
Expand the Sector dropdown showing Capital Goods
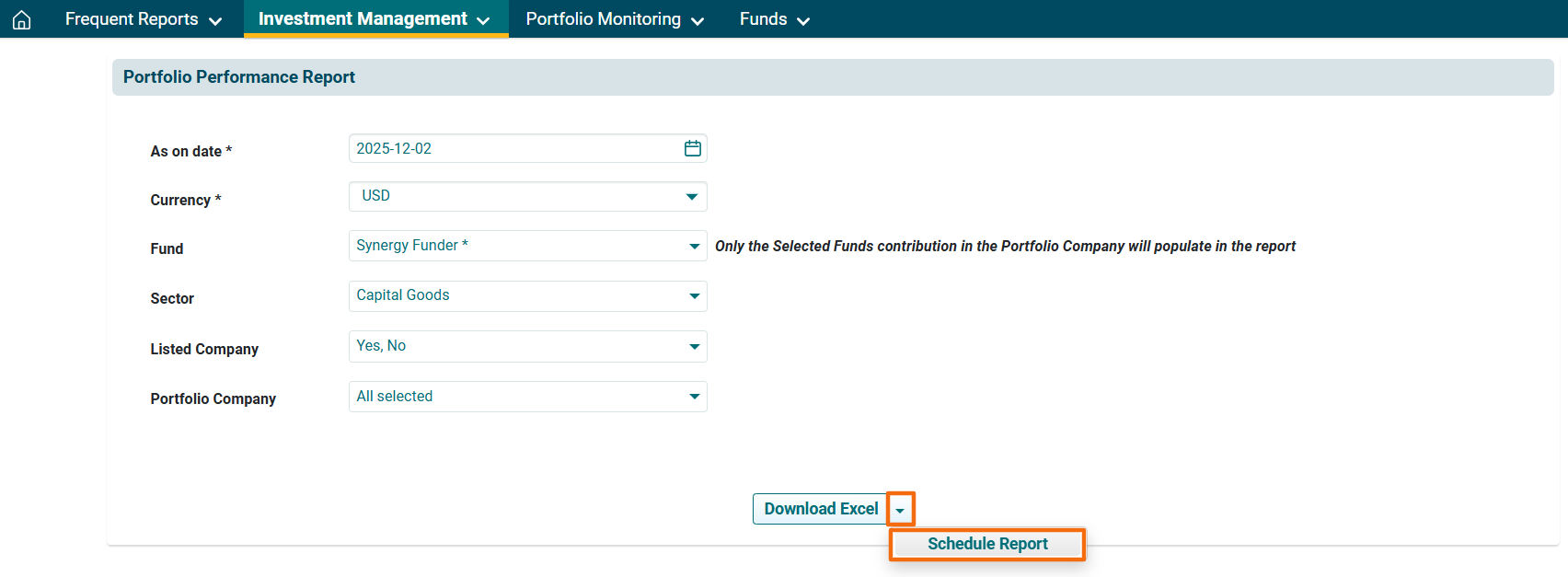click(x=527, y=296)
